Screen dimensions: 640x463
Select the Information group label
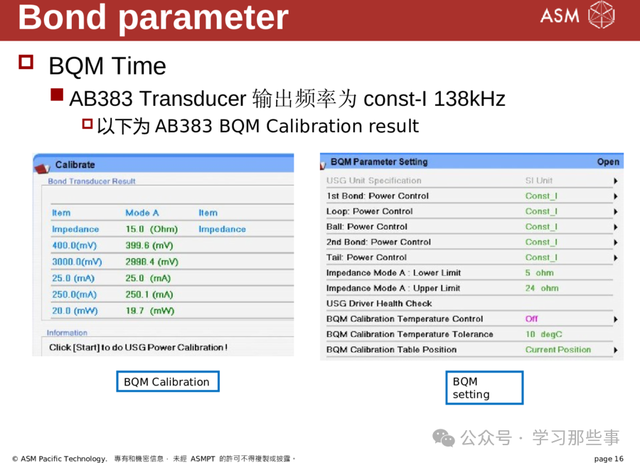click(x=67, y=333)
